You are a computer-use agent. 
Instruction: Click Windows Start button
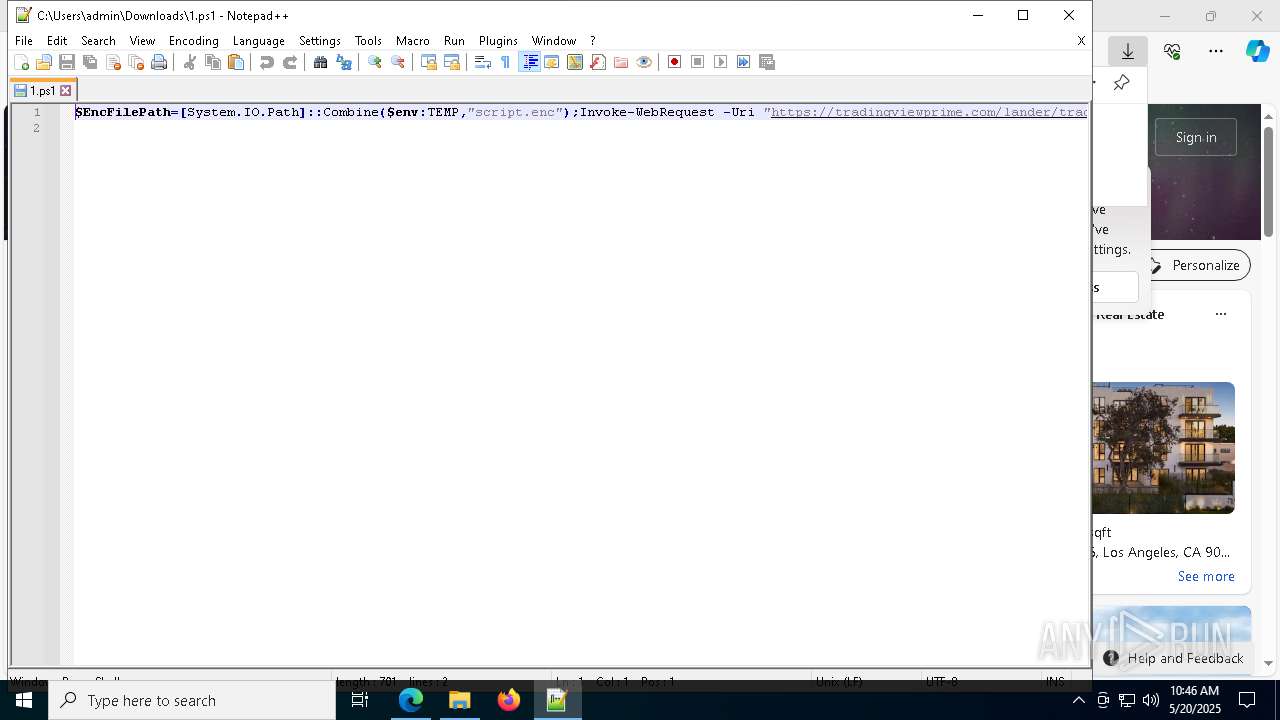pos(24,700)
